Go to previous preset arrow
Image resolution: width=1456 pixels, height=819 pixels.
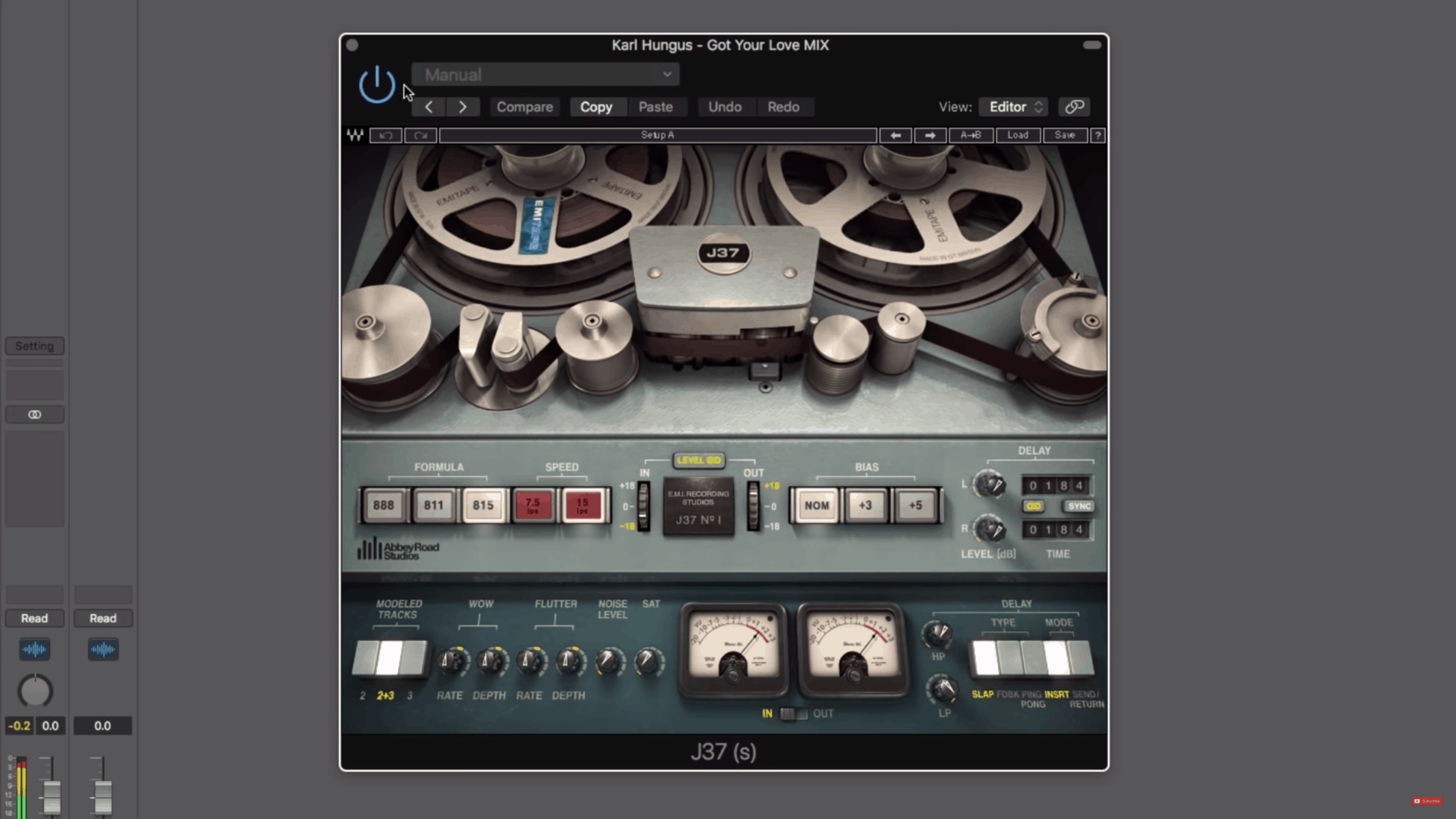pyautogui.click(x=429, y=107)
